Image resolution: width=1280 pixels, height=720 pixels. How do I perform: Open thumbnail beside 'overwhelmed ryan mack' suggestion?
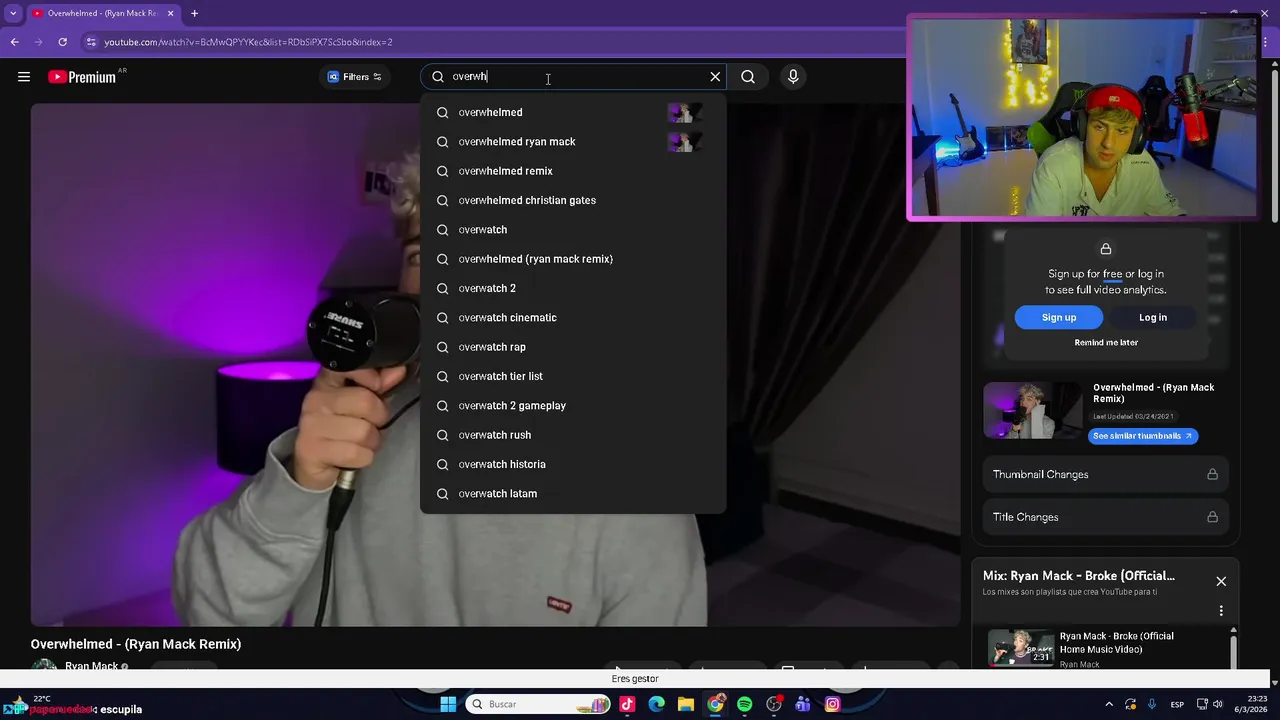tap(684, 142)
